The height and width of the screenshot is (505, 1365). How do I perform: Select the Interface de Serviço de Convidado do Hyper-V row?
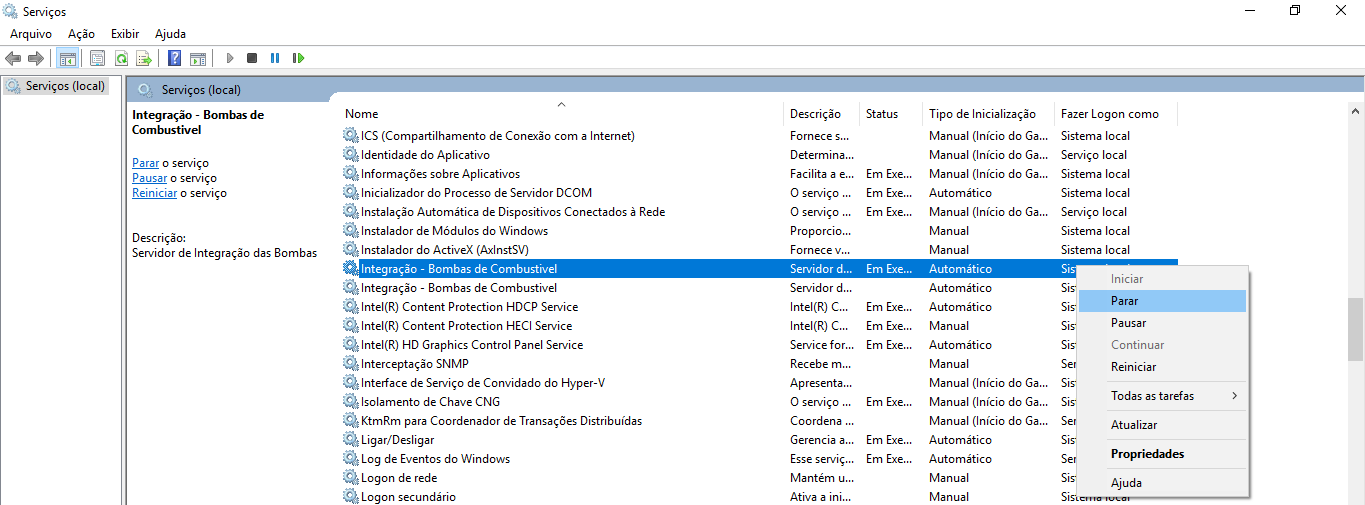[483, 382]
